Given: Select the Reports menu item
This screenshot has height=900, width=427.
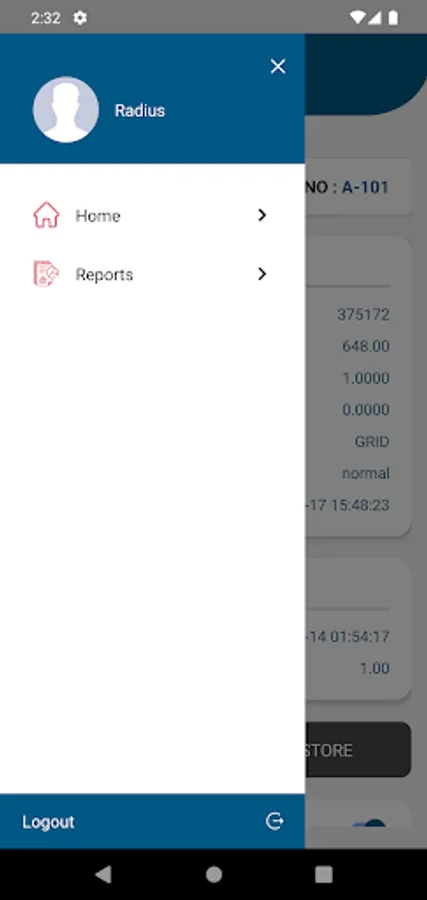Looking at the screenshot, I should [x=152, y=274].
